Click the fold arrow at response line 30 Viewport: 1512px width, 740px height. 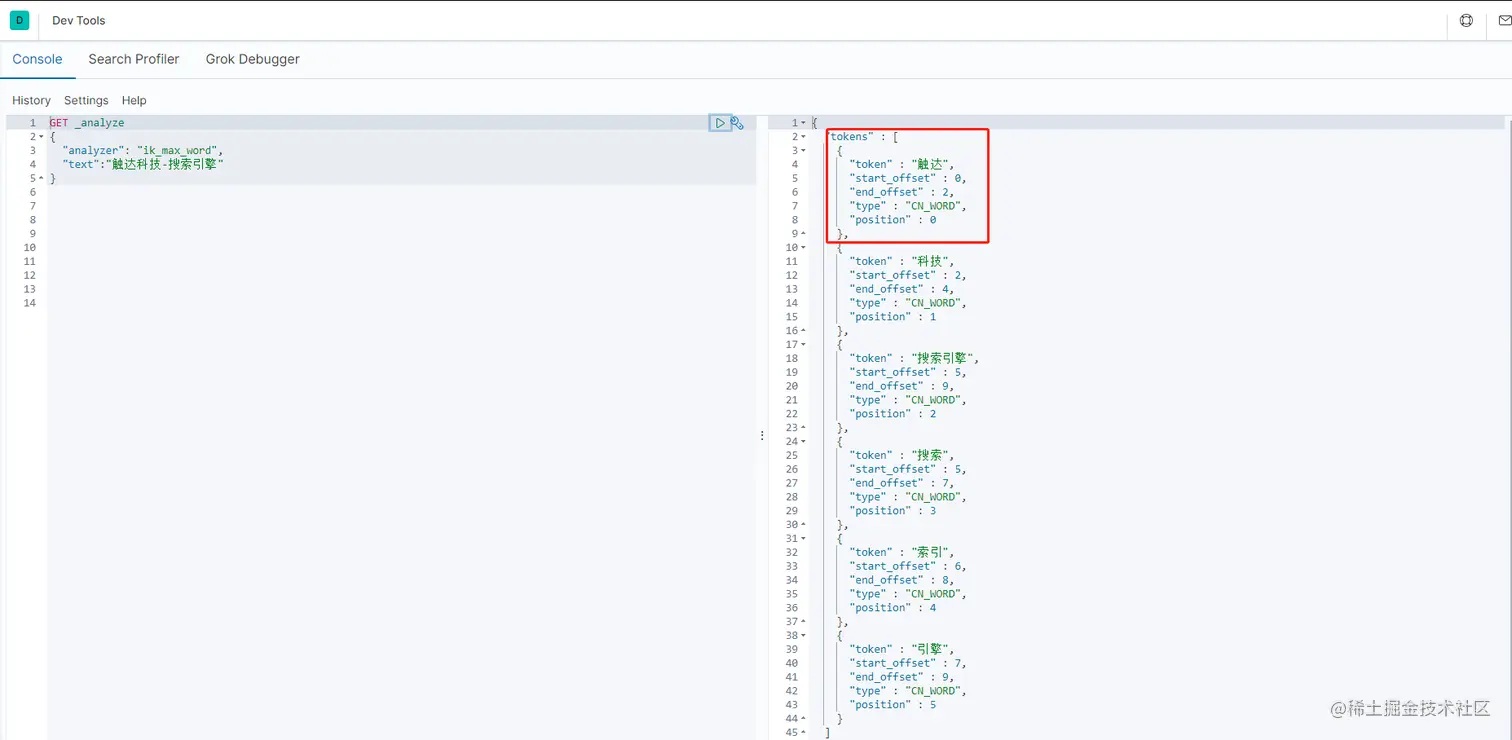coord(803,525)
